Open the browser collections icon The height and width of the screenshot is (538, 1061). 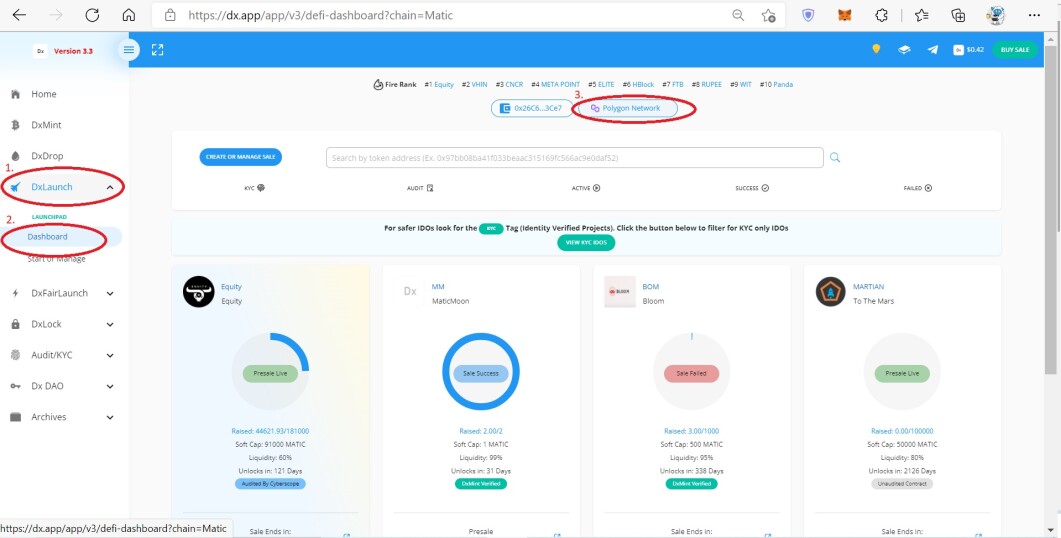pos(957,15)
